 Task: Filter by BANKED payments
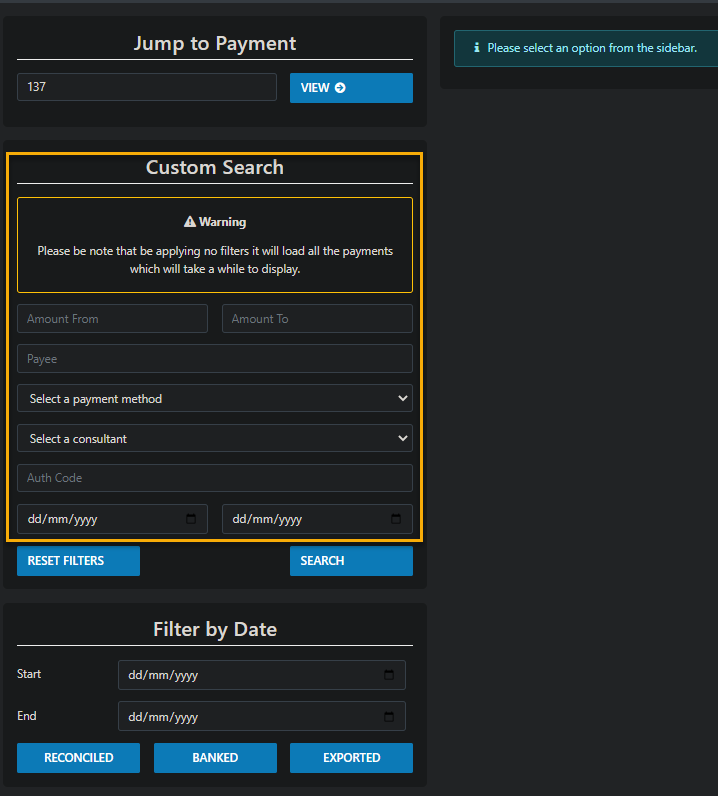point(215,758)
